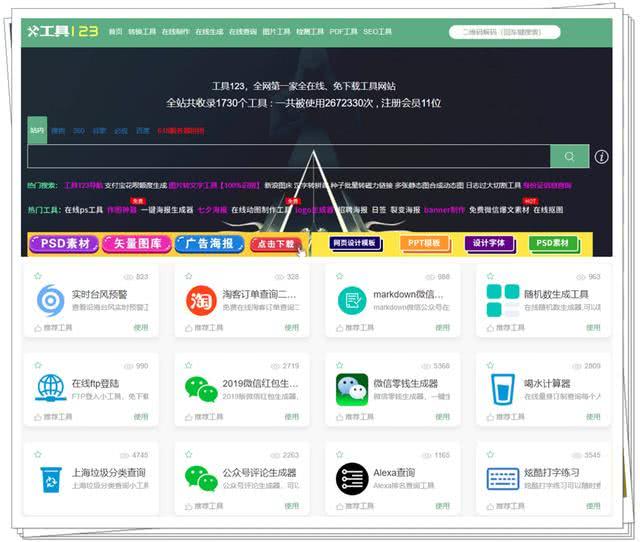Open the 淘客订单查询 orange 淘 icon
The height and width of the screenshot is (542, 640).
click(x=201, y=301)
